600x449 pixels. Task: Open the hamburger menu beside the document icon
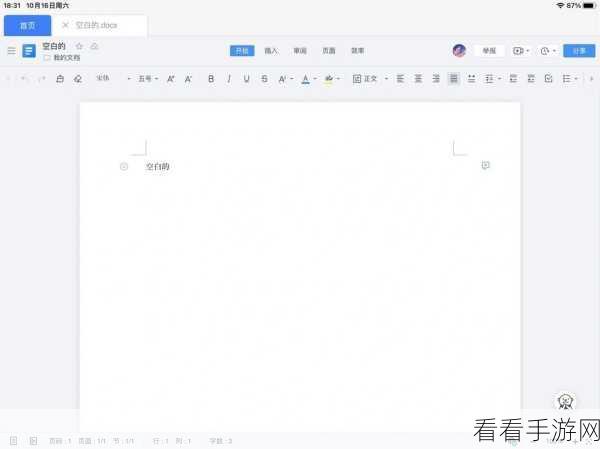(12, 51)
